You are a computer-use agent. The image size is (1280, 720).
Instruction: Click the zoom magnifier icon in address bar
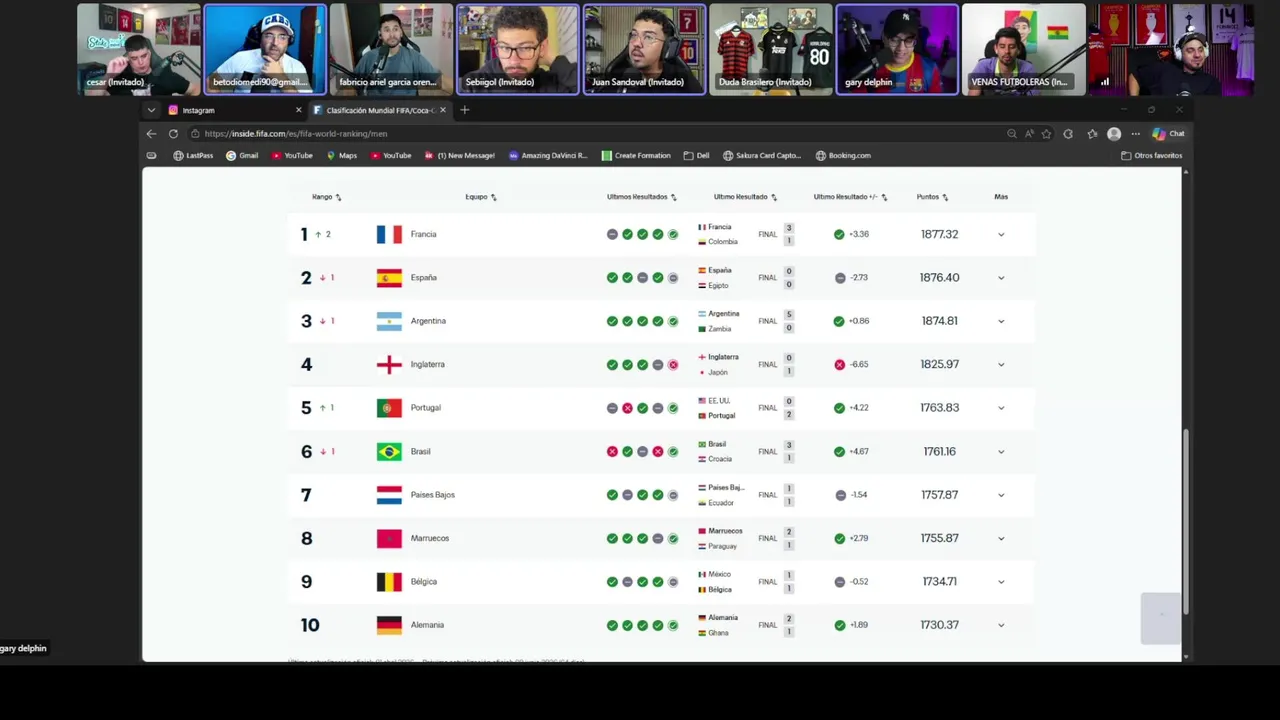click(x=1012, y=134)
